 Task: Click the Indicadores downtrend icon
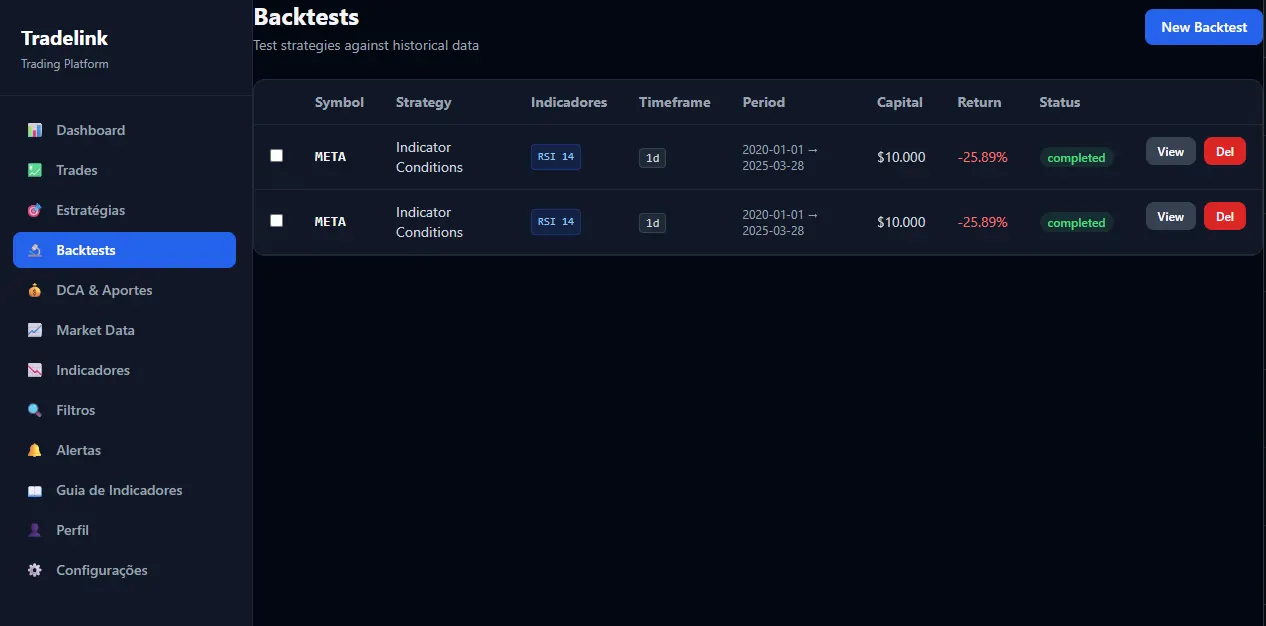pos(35,370)
